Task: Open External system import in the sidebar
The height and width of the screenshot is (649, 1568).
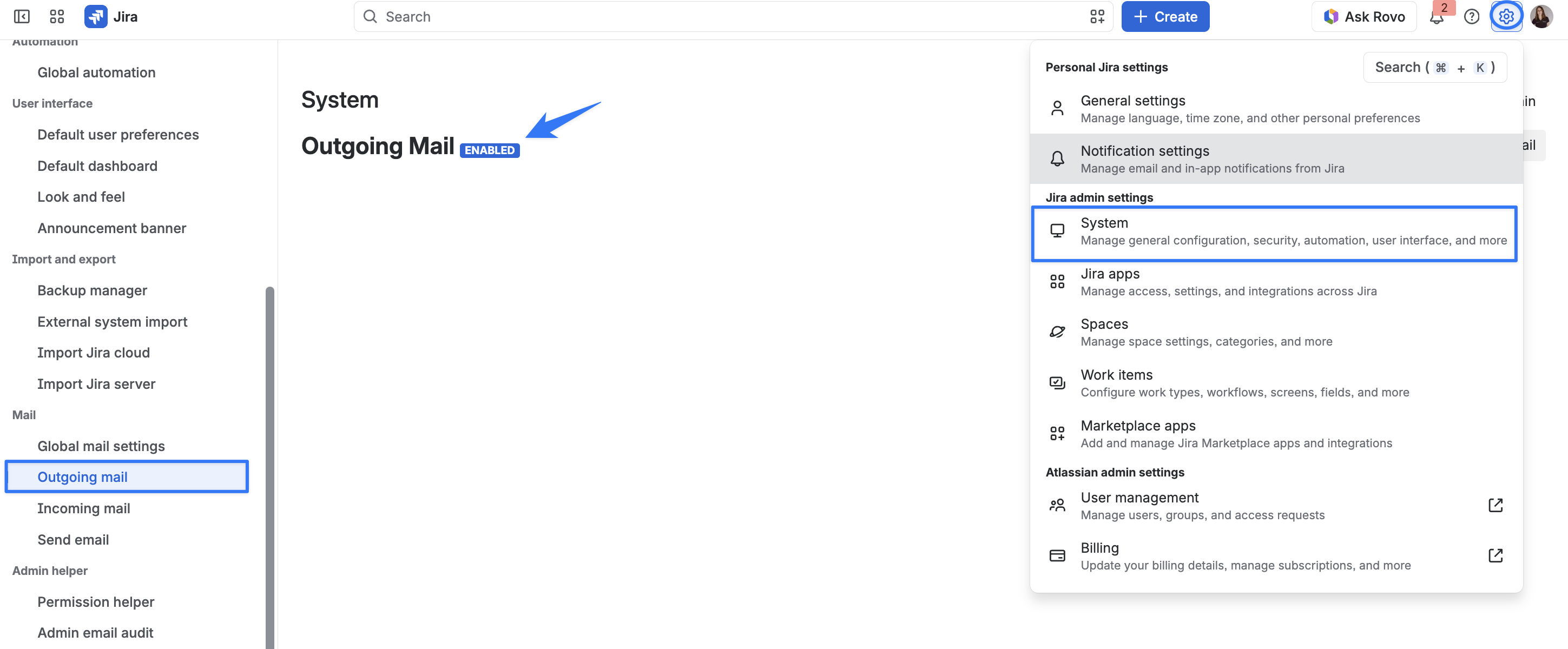Action: (112, 322)
